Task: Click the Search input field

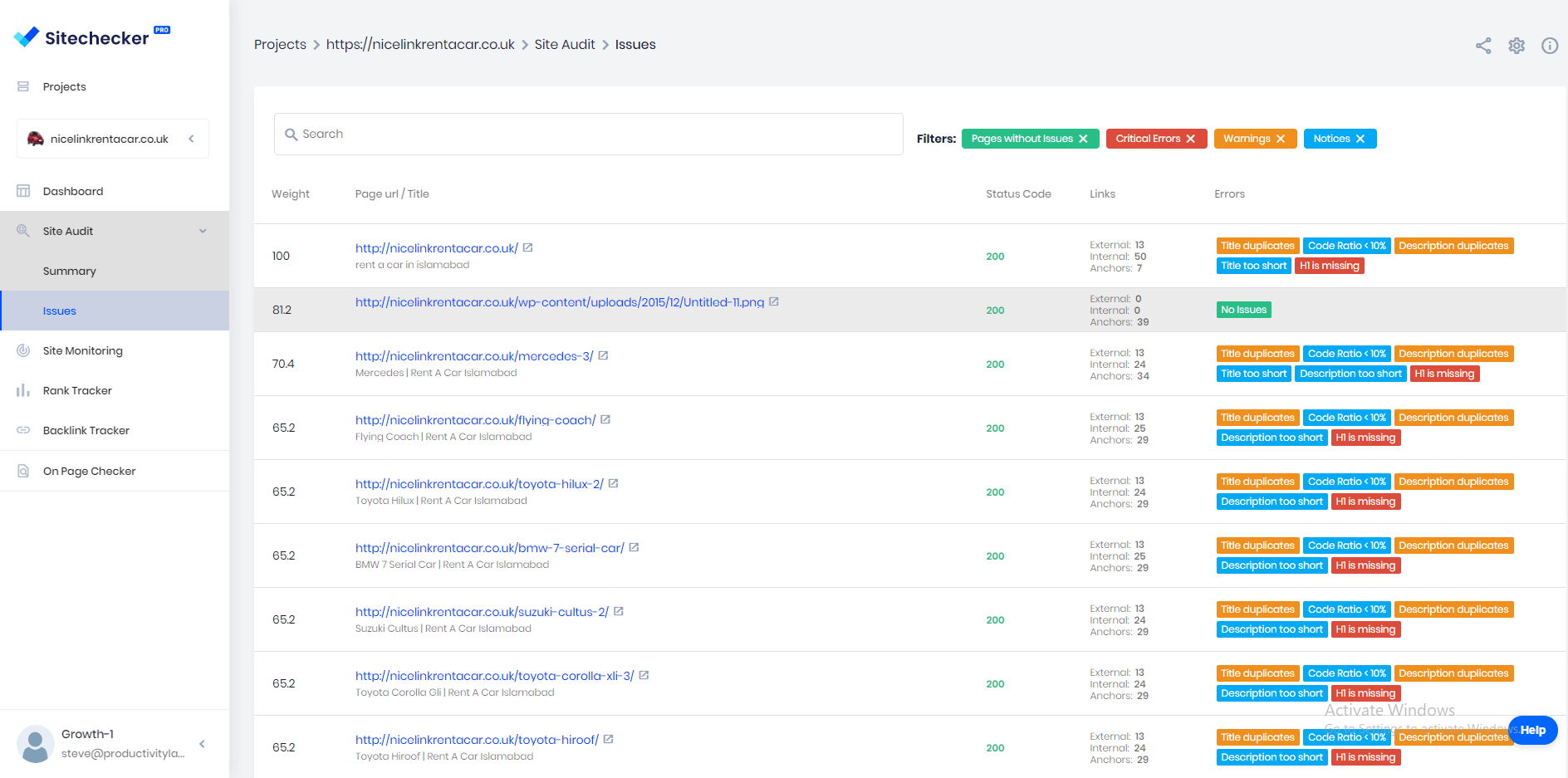Action: point(589,135)
